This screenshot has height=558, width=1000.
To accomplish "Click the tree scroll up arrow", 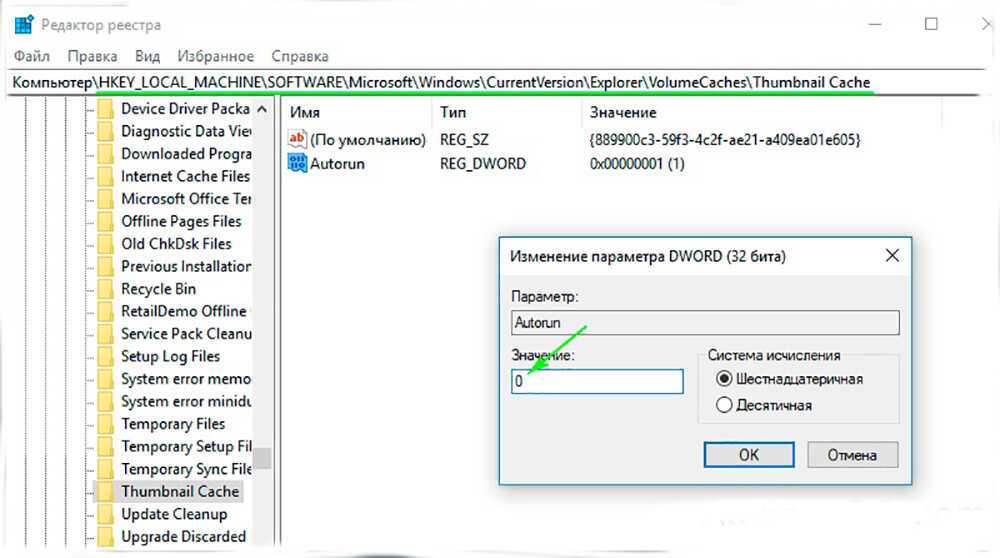I will pos(262,109).
